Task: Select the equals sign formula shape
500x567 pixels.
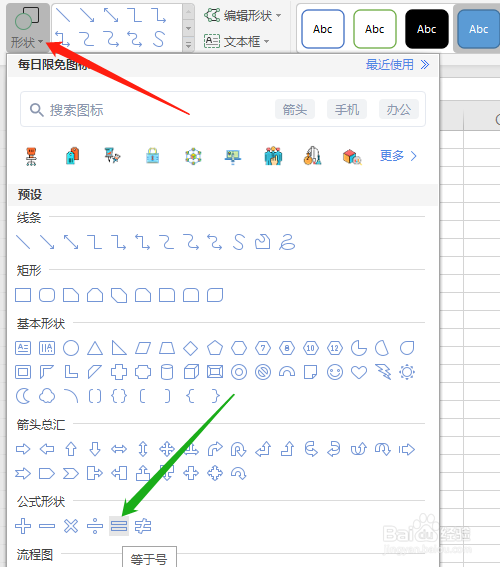Action: point(119,526)
